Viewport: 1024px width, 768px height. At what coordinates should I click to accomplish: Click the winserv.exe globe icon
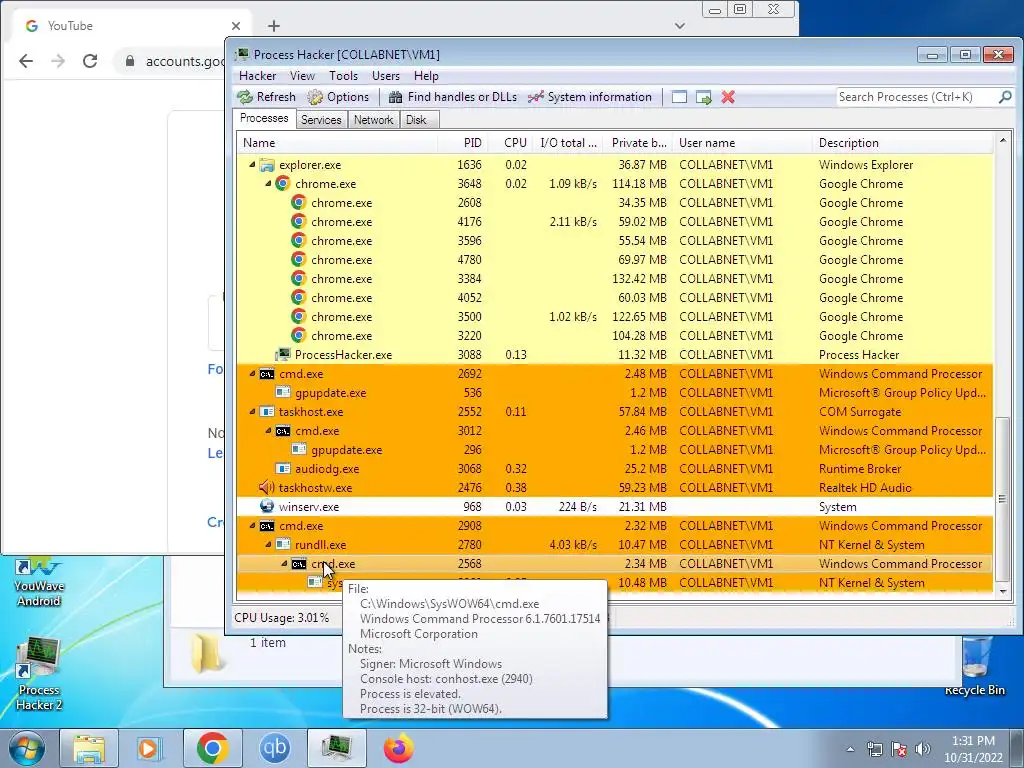[x=266, y=506]
